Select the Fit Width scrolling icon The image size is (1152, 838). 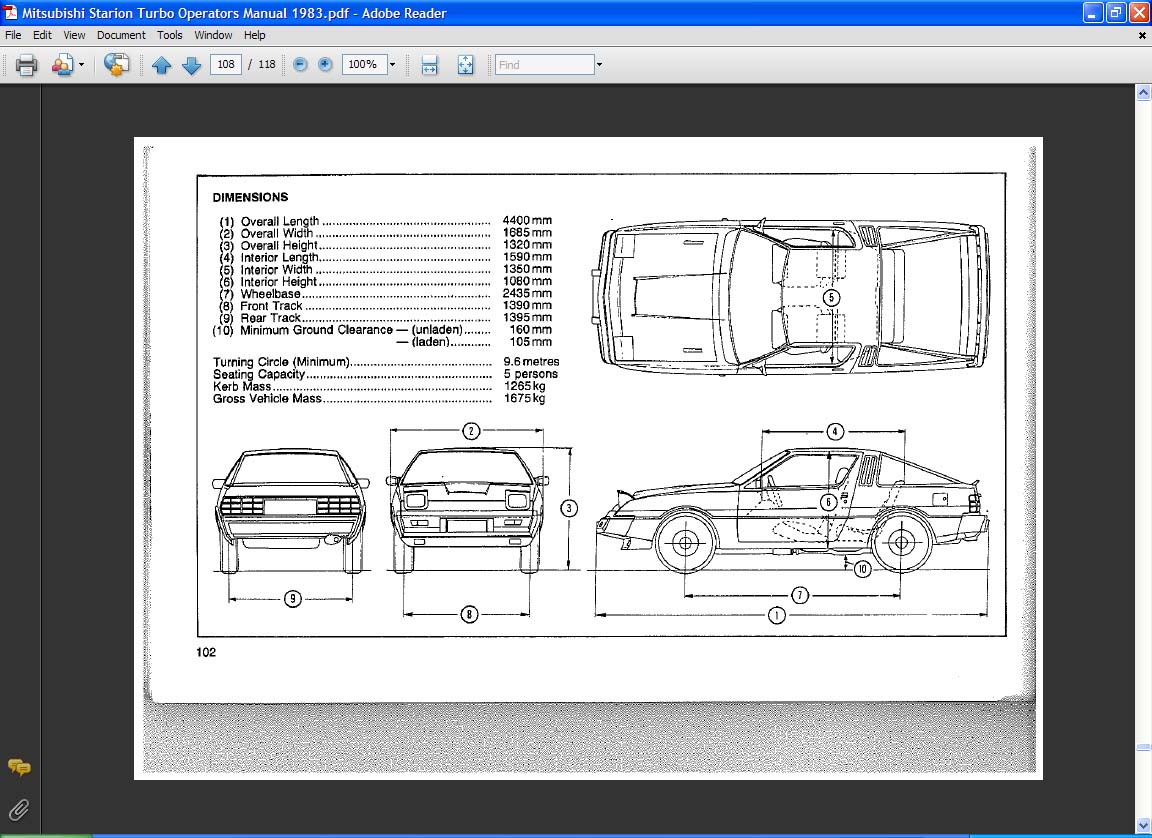430,65
